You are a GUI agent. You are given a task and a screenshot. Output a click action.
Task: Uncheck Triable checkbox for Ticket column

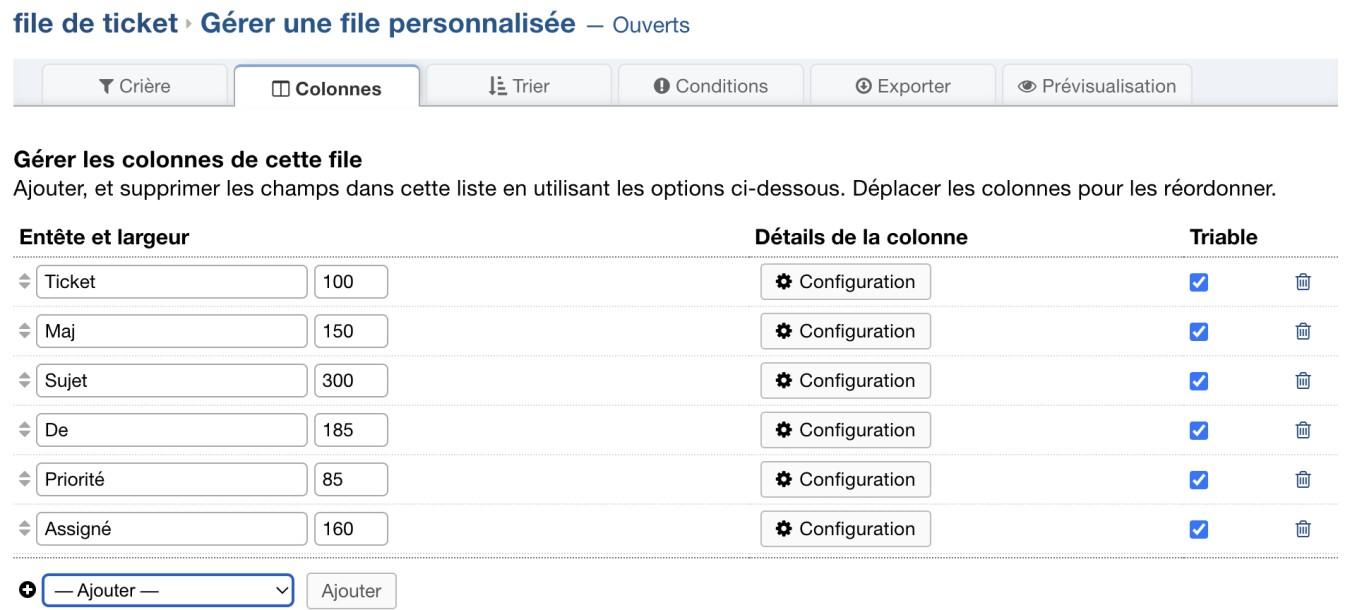tap(1199, 282)
